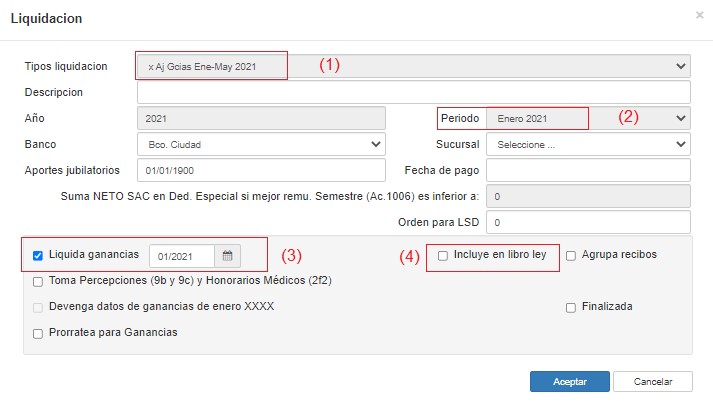Tick Toma Percepciones y Honorarios Médicos checkbox
Viewport: 713px width, 416px height.
coord(37,281)
